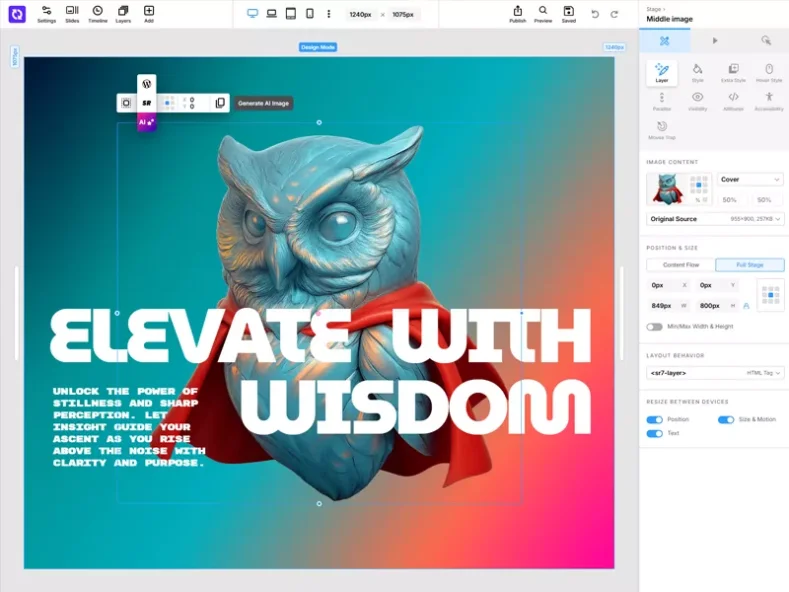Image resolution: width=789 pixels, height=592 pixels.
Task: Open the Visibility options icon
Action: tap(697, 99)
